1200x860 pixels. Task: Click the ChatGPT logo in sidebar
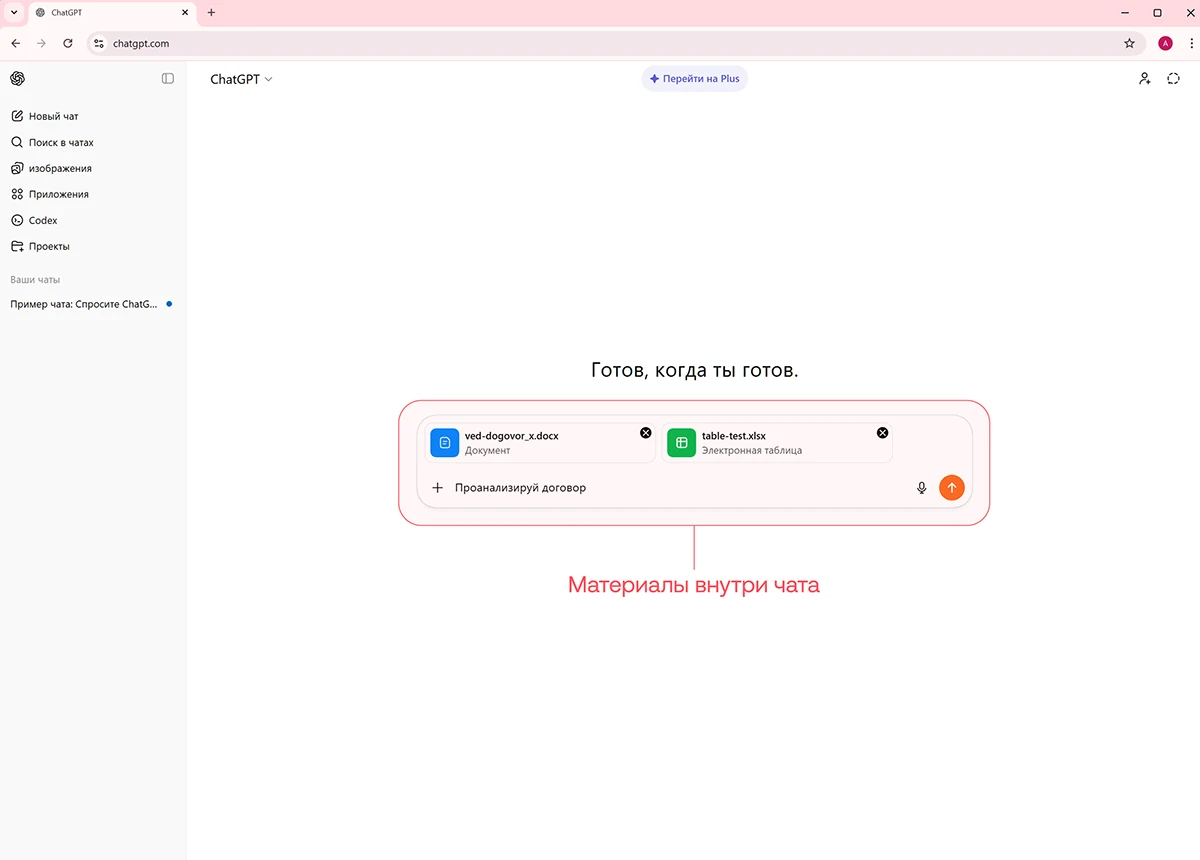point(17,79)
